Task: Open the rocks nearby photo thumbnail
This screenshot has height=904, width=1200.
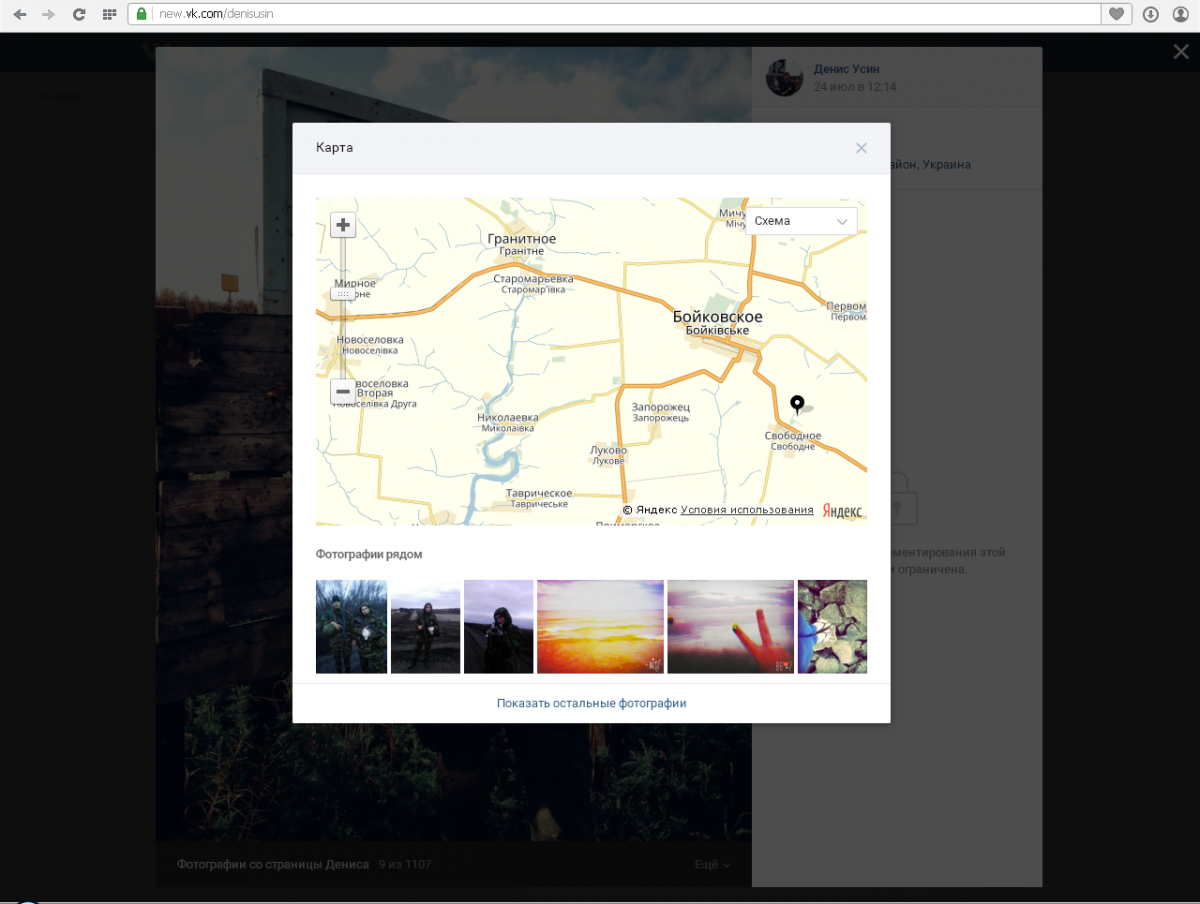Action: (x=832, y=627)
